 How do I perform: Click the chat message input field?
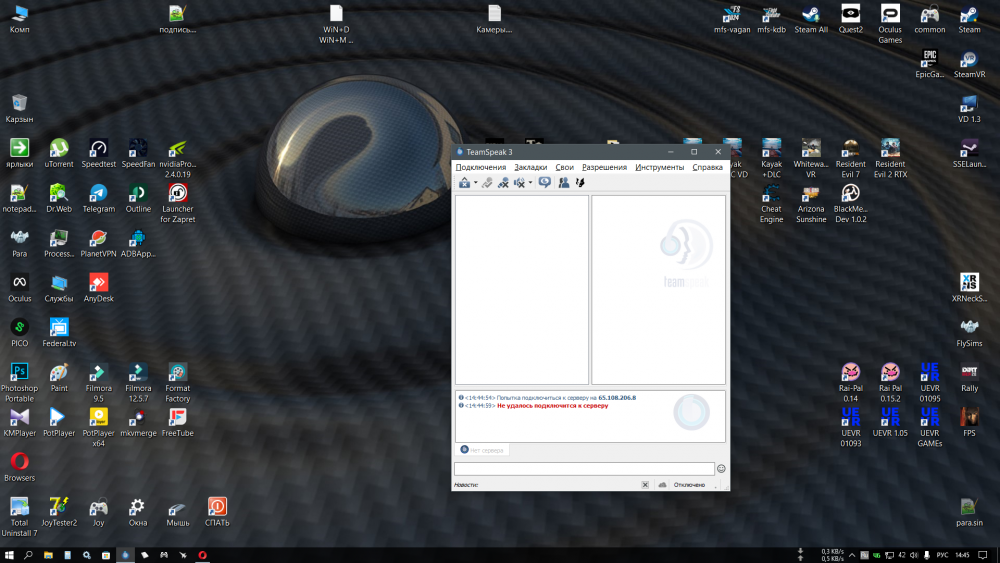pyautogui.click(x=584, y=468)
